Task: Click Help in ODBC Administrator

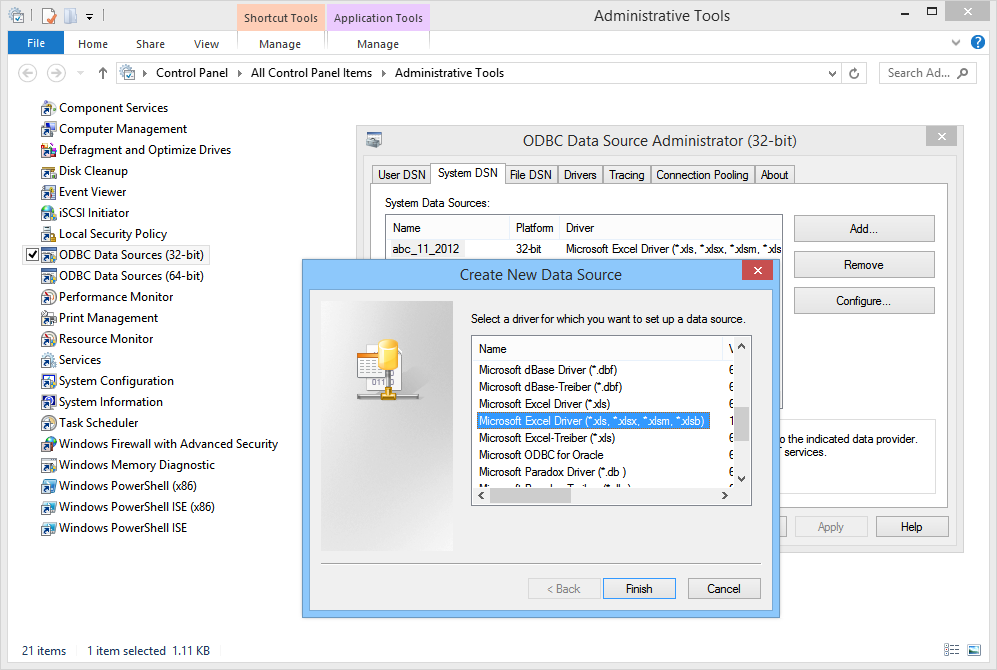Action: (911, 527)
